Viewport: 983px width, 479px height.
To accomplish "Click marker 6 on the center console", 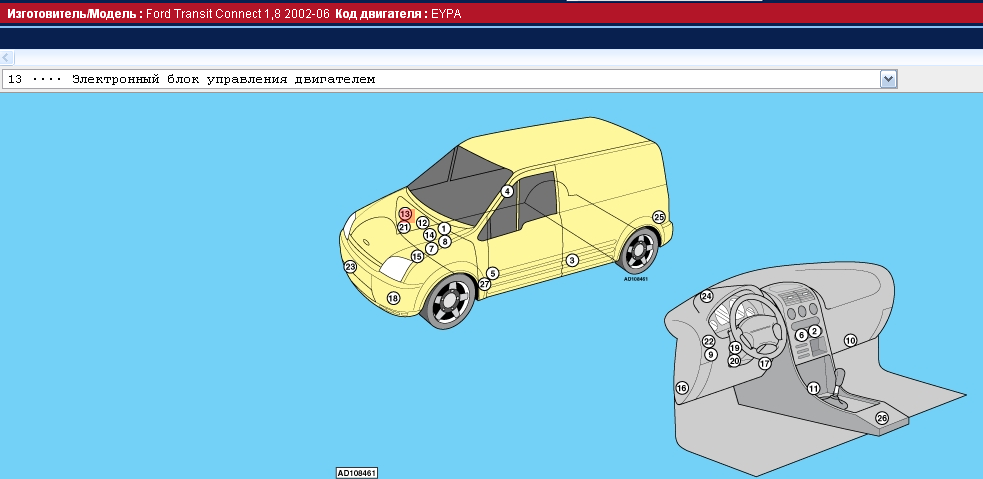I will click(x=801, y=335).
